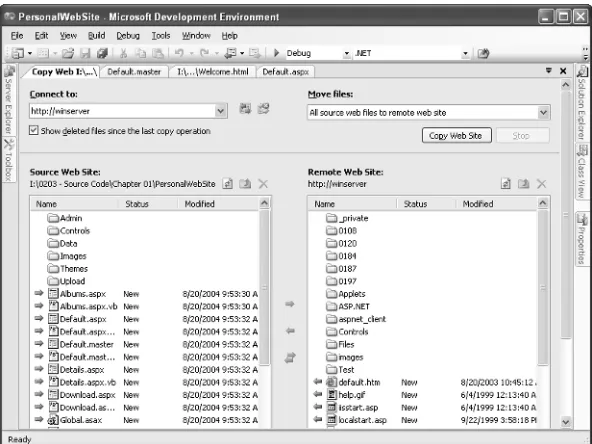Go up one folder in Remote Web Site
The height and width of the screenshot is (444, 592).
tap(524, 184)
